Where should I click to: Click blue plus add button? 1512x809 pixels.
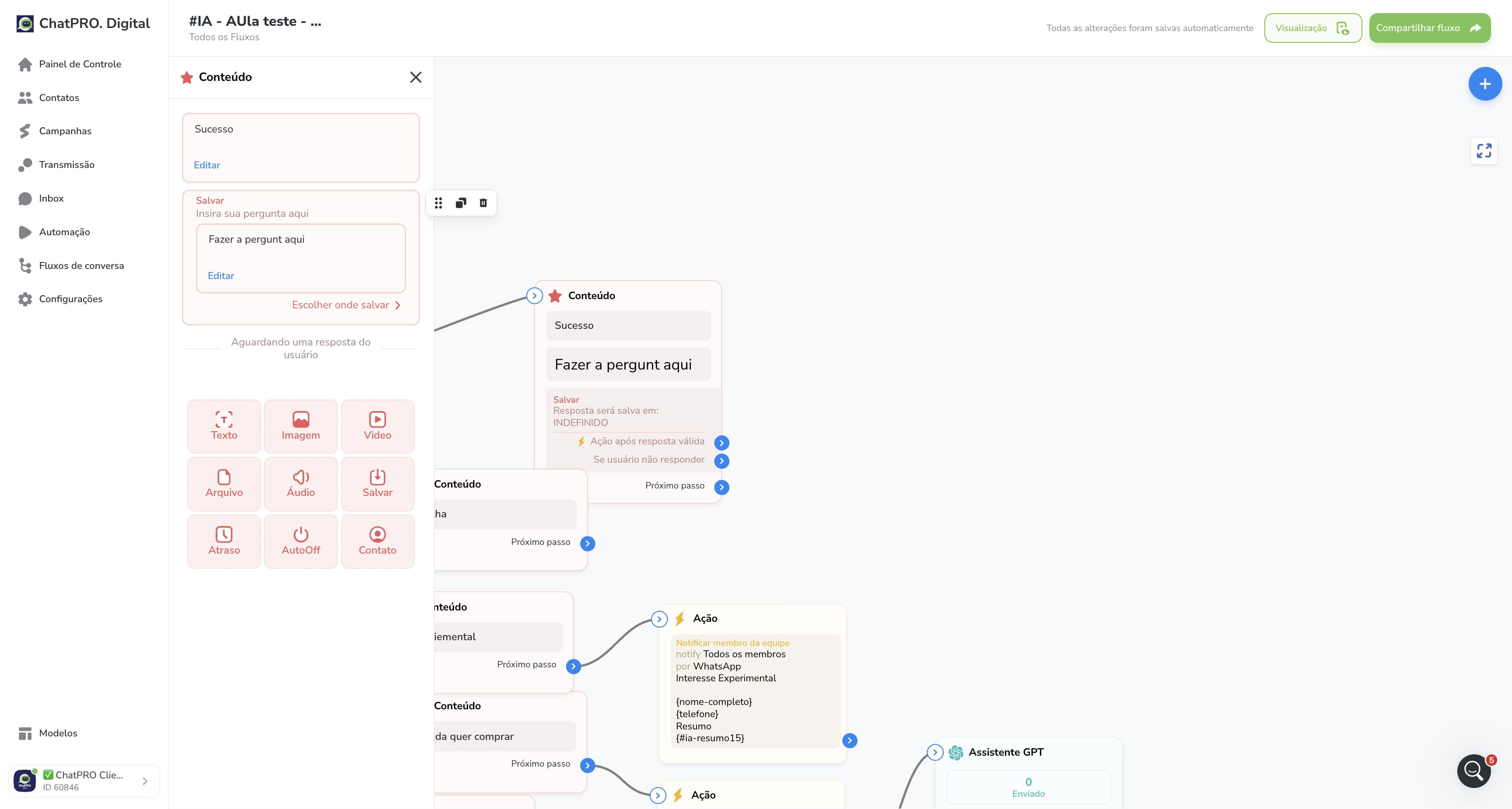(1484, 84)
